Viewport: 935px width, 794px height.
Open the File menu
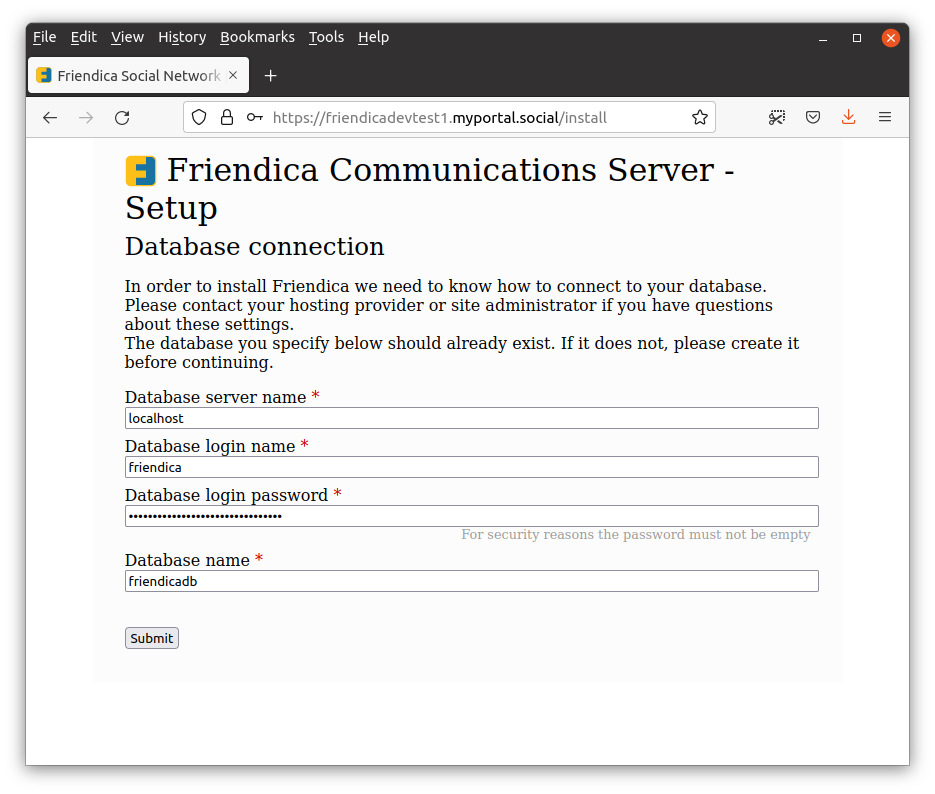pyautogui.click(x=44, y=37)
